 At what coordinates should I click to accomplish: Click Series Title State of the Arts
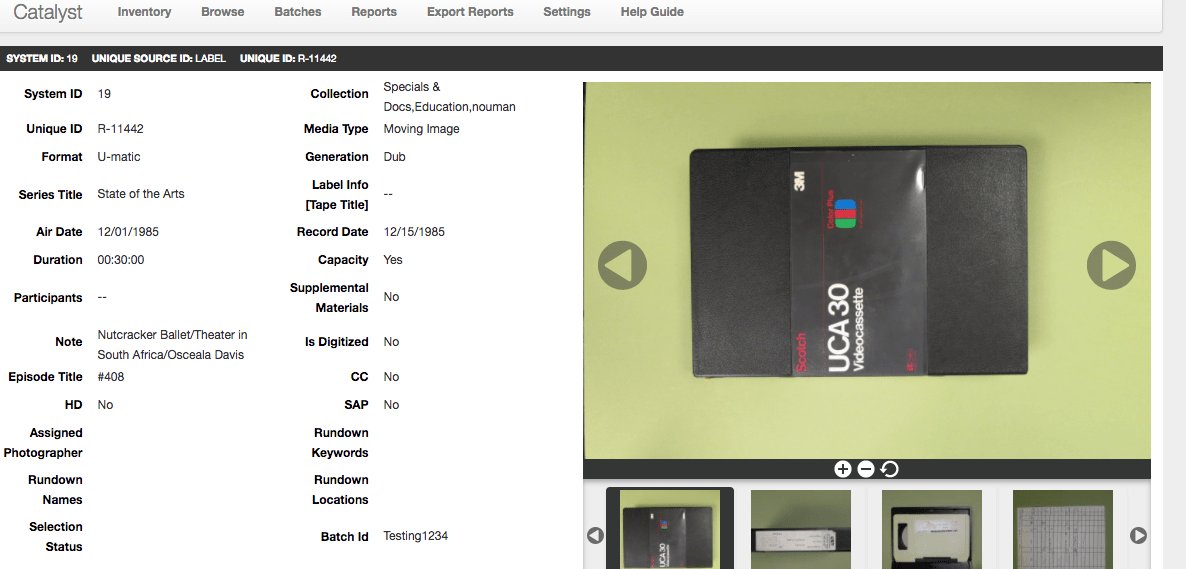click(141, 194)
